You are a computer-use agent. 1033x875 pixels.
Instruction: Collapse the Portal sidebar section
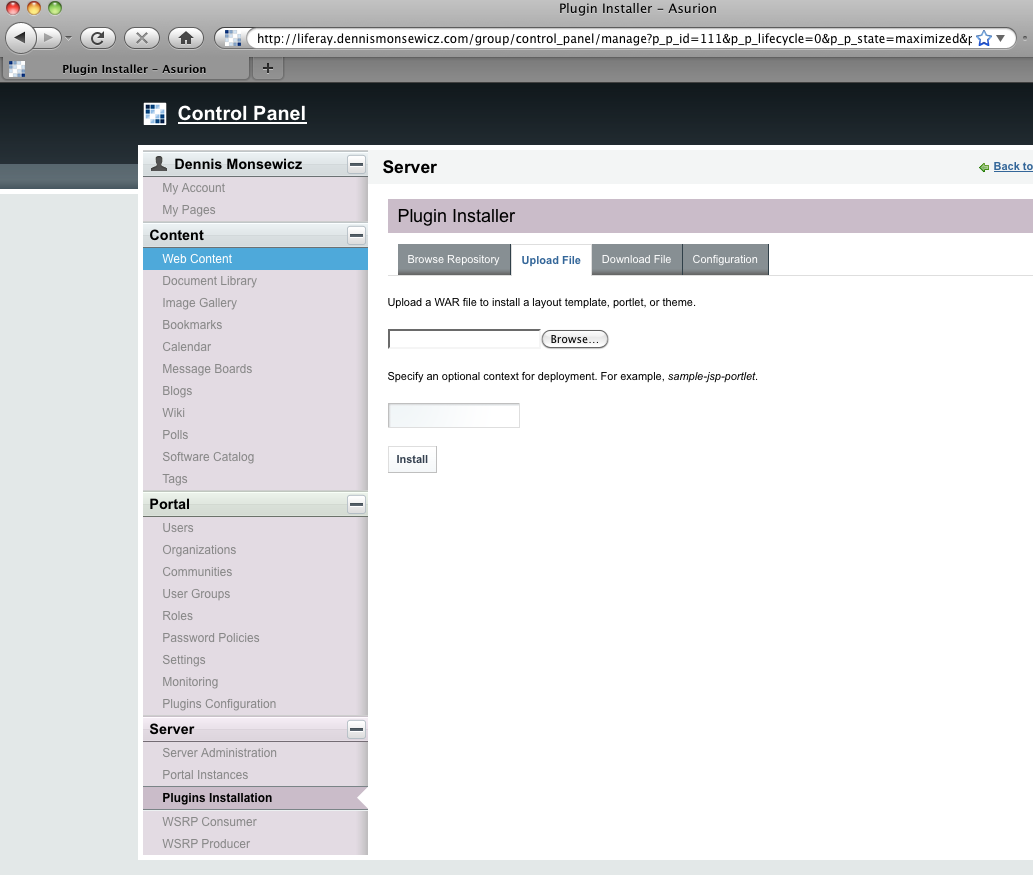point(356,504)
